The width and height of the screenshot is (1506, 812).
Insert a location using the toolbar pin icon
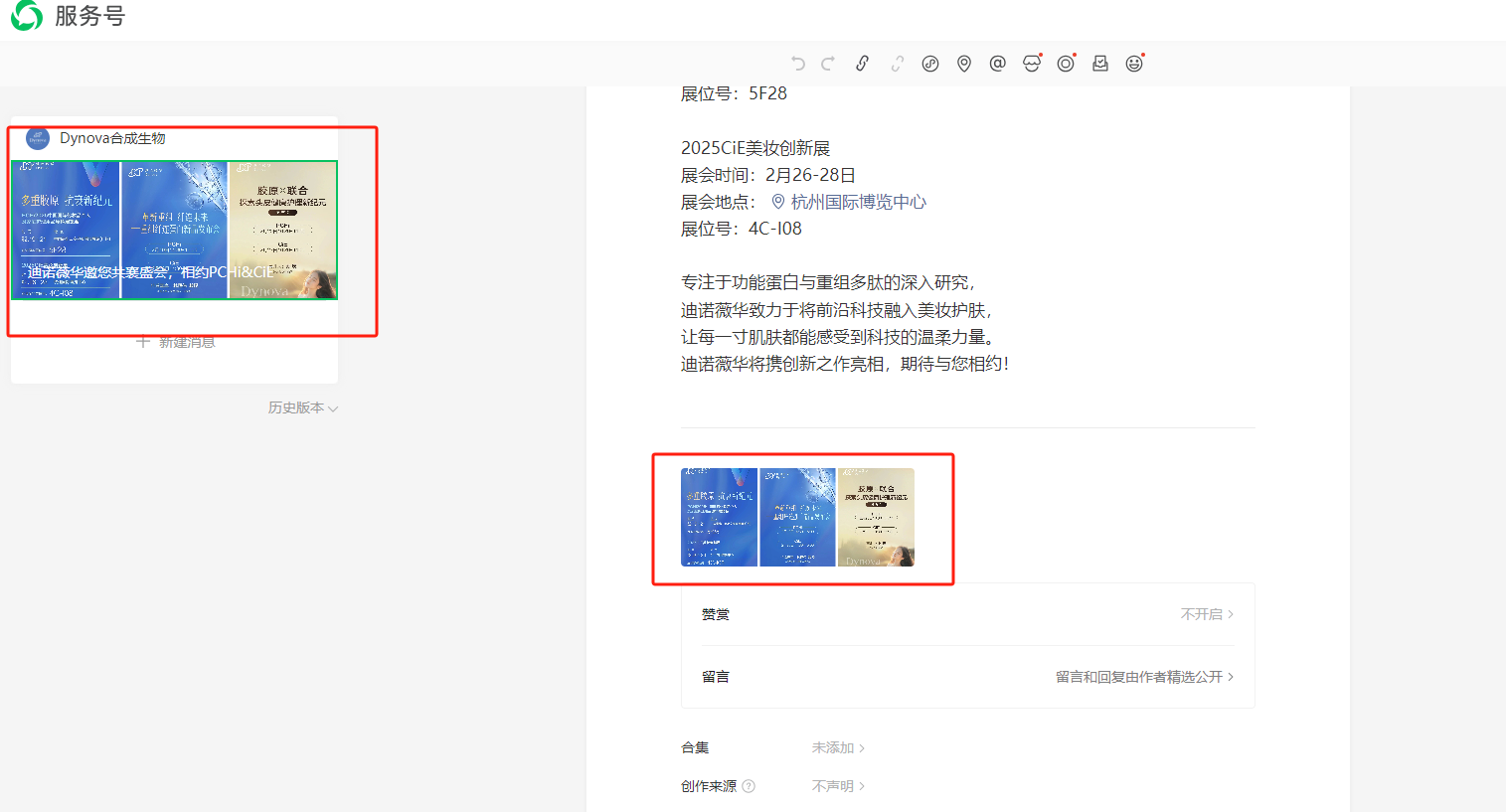964,64
